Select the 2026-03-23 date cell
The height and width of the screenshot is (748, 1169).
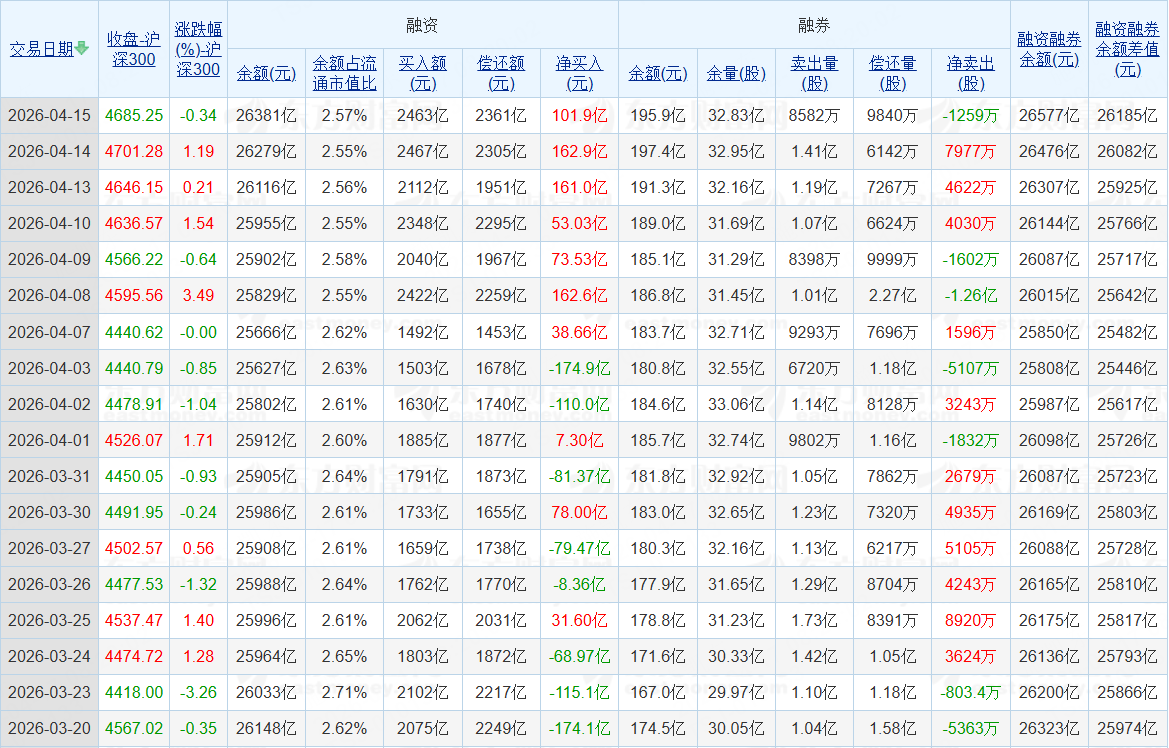click(x=49, y=692)
